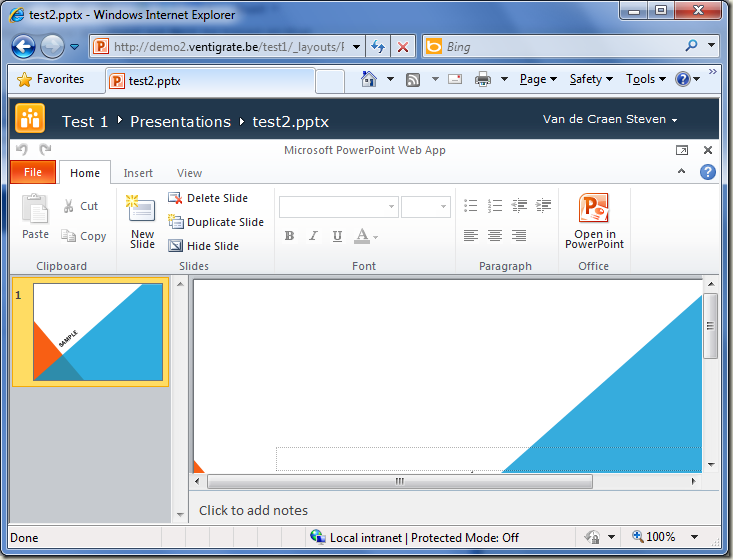This screenshot has width=733, height=560.
Task: Click the Cut scissors button
Action: (x=80, y=206)
